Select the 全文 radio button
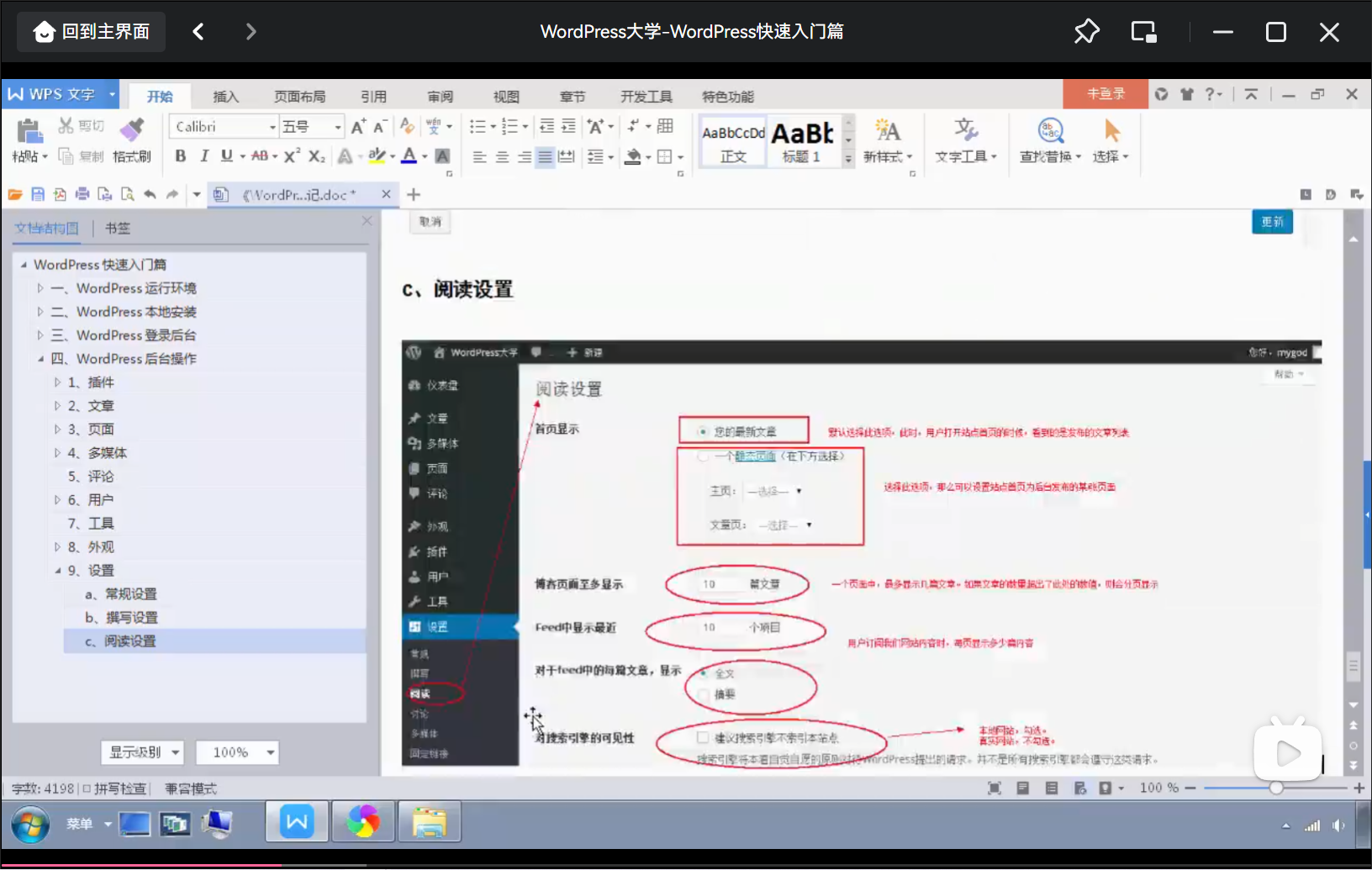This screenshot has height=870, width=1372. (703, 673)
